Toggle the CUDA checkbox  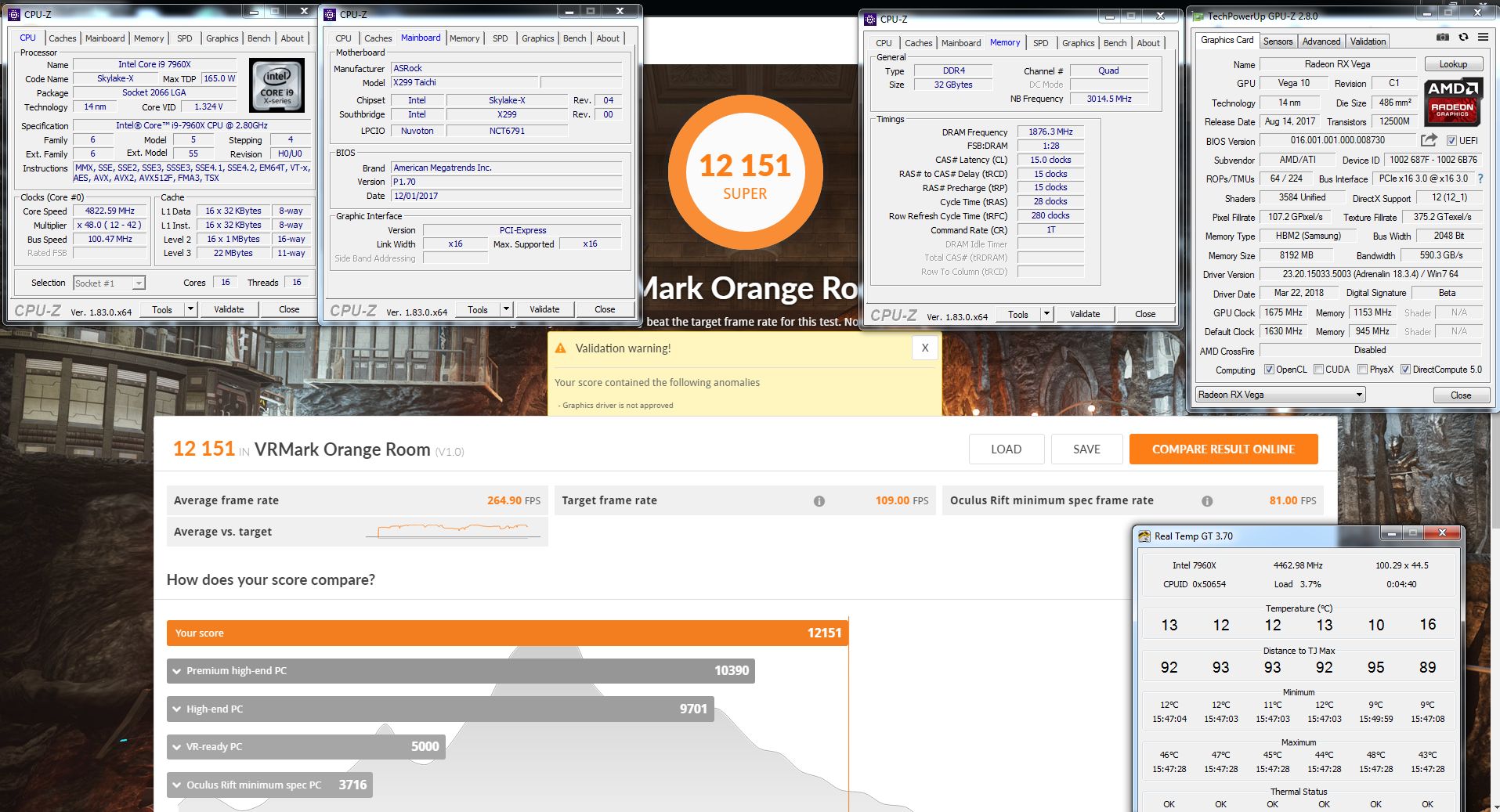click(1318, 370)
